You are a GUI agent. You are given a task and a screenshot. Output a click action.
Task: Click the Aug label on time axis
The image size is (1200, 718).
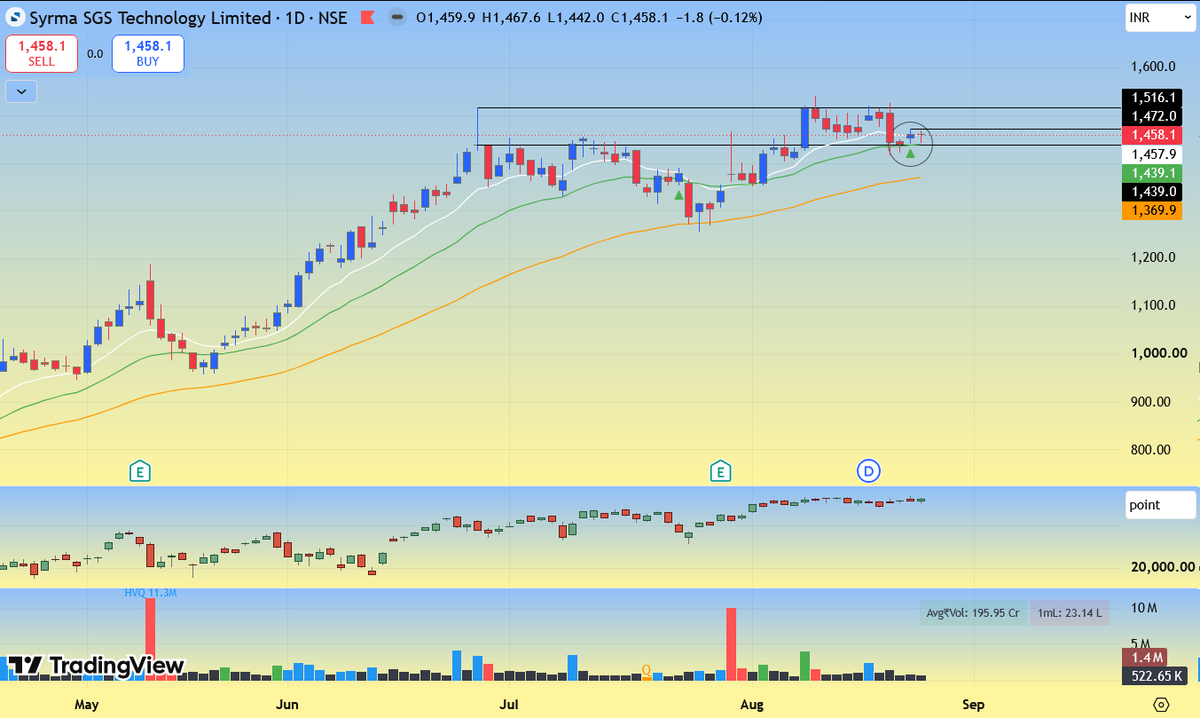(x=752, y=704)
